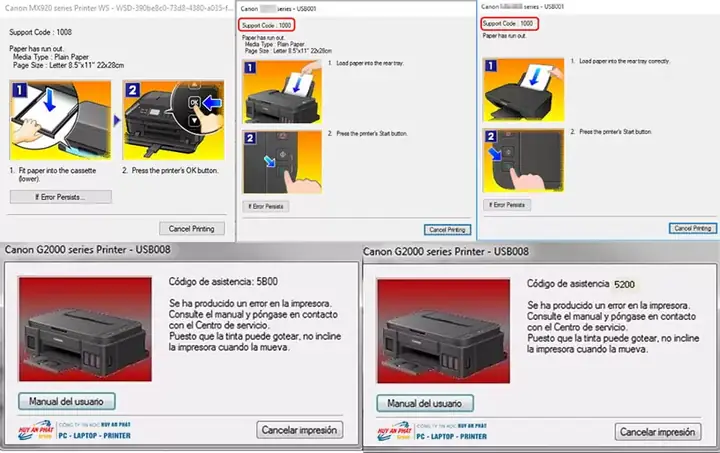Click the OK button step 2 illustration
720x453 pixels.
coord(174,120)
